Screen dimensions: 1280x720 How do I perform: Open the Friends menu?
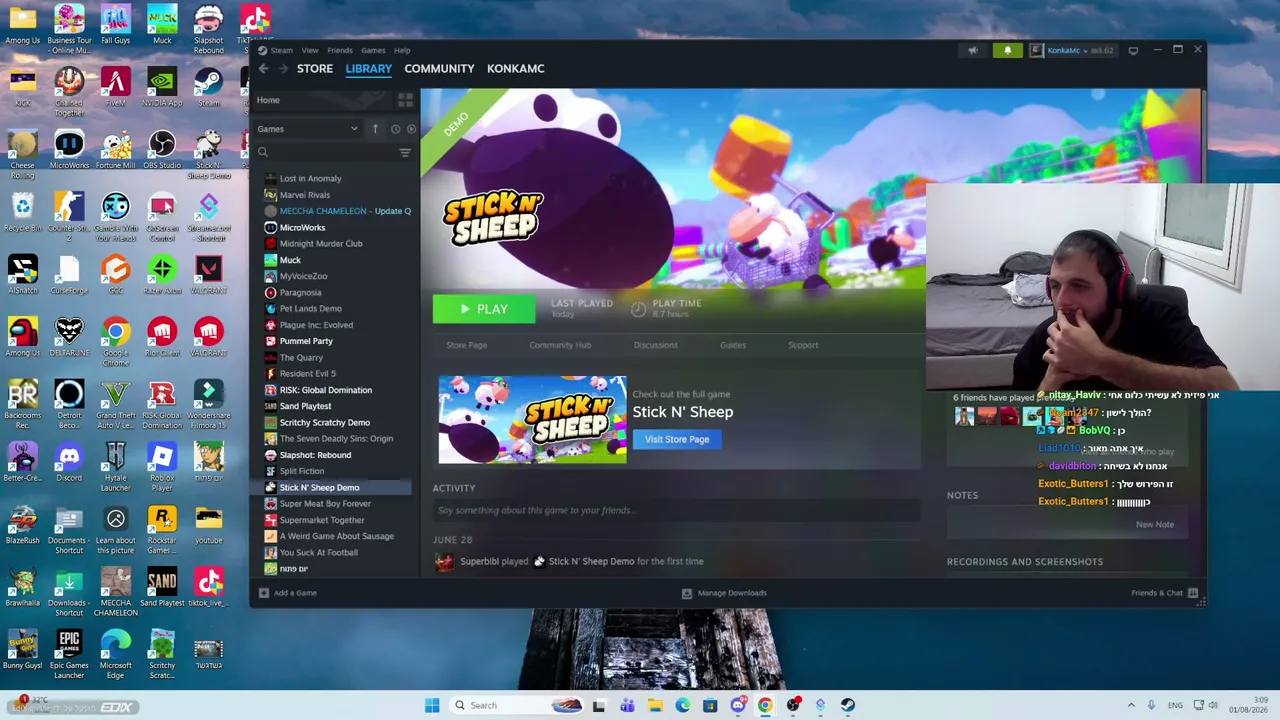340,50
